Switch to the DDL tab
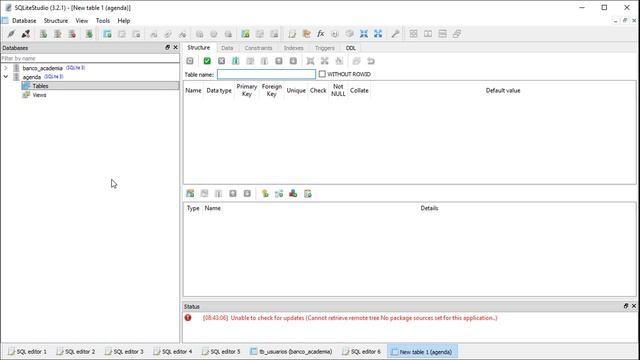 351,48
